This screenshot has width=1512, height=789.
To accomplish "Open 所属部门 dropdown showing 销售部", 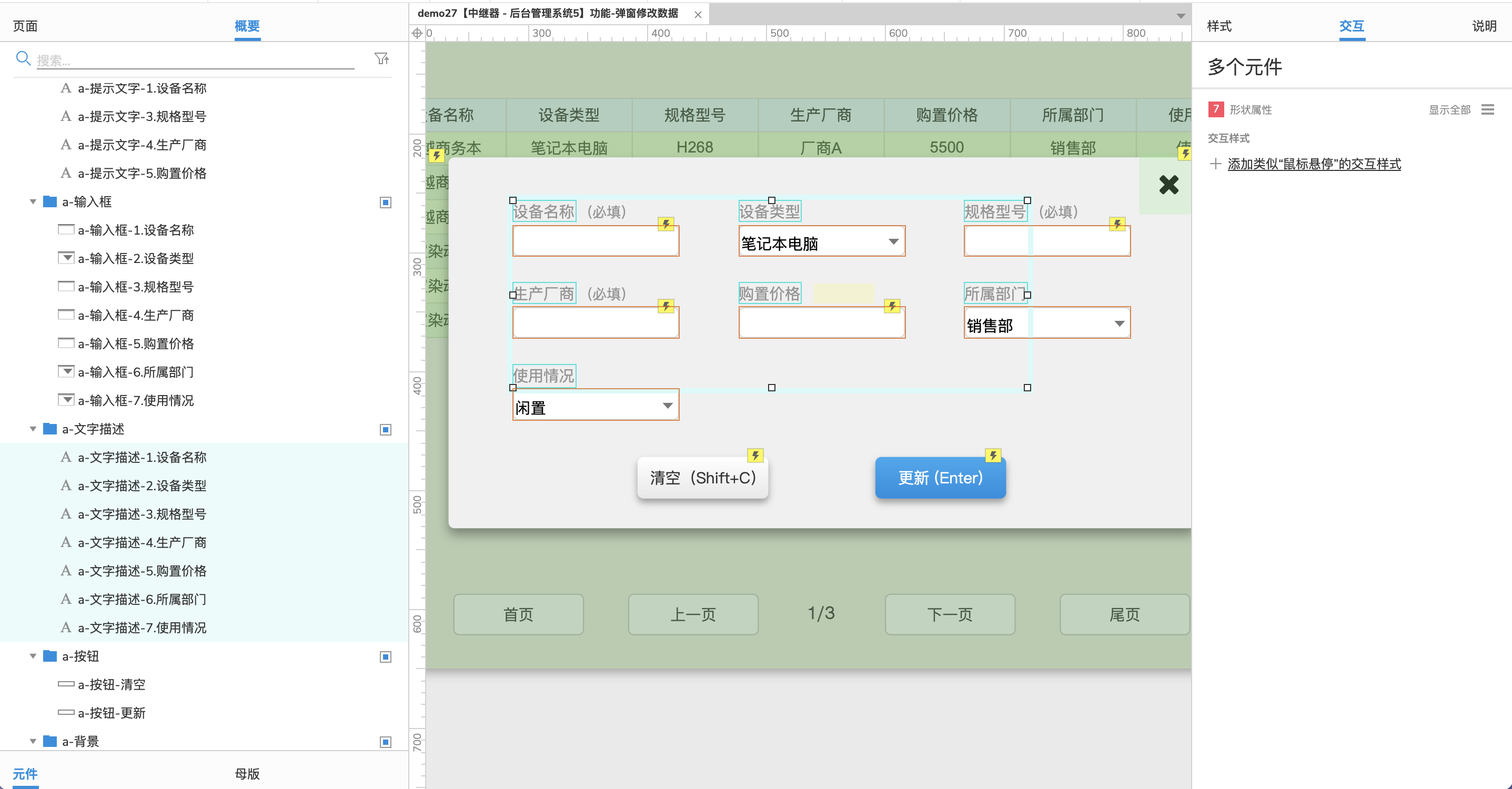I will 1047,323.
